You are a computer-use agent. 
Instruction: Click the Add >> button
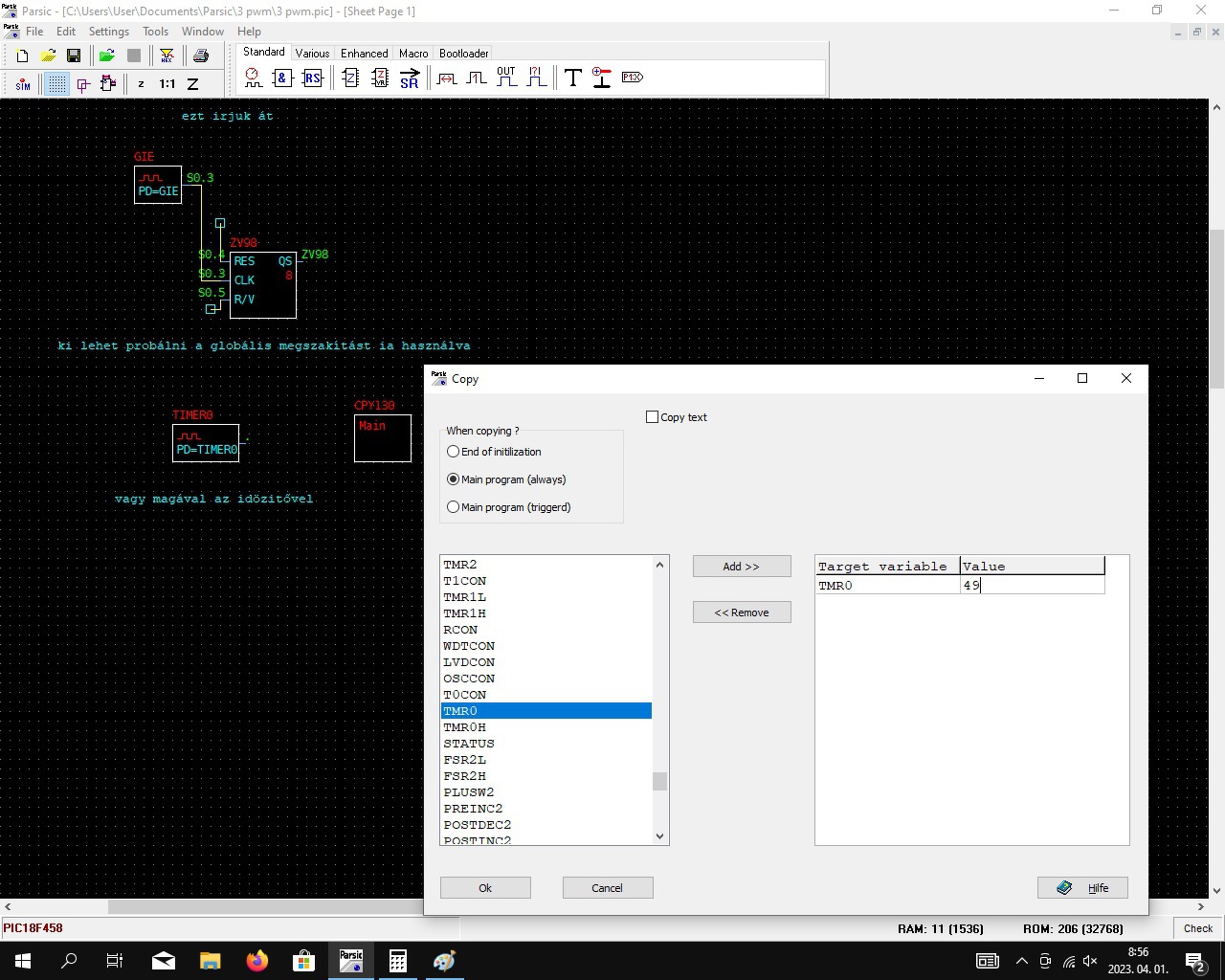[742, 567]
